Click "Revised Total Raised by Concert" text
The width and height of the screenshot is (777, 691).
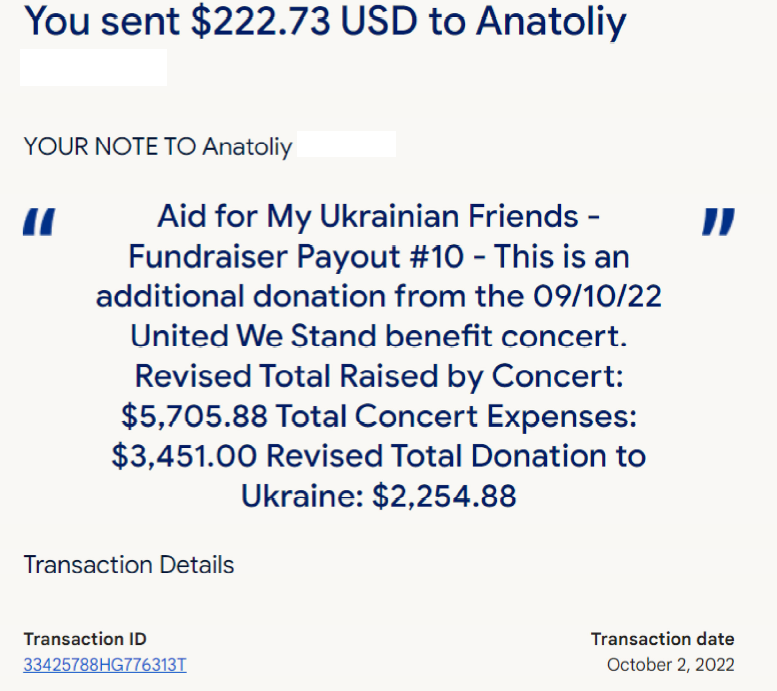tap(378, 375)
